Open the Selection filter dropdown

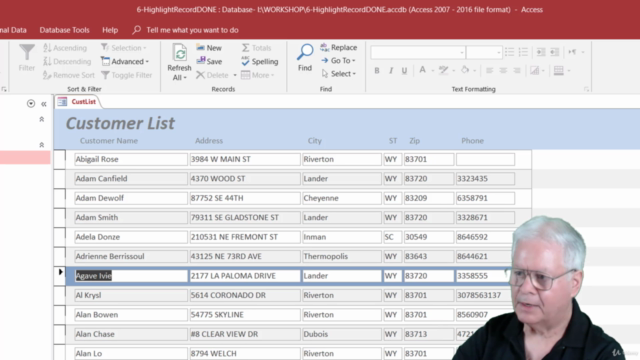coord(124,48)
